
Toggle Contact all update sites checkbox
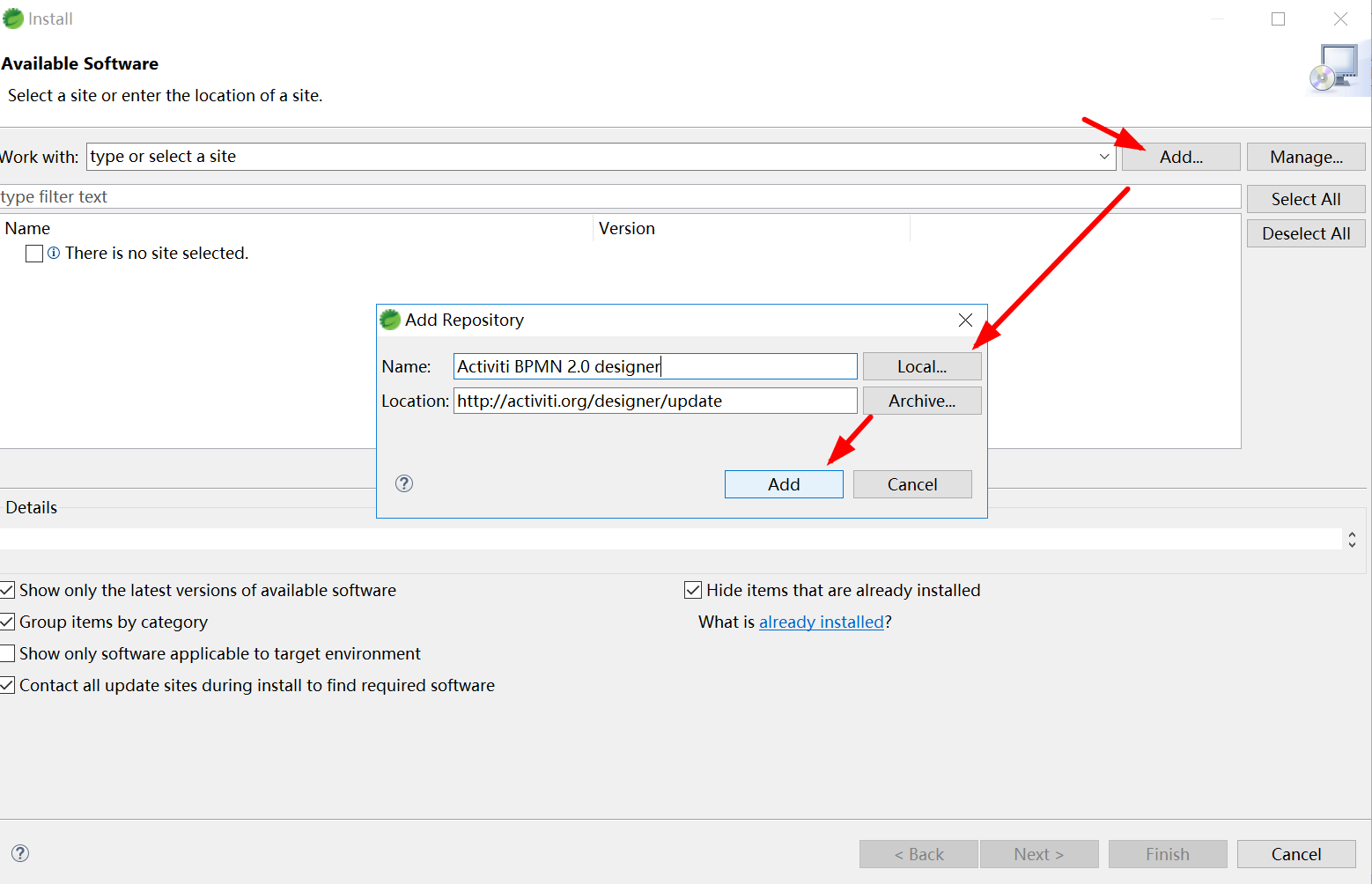point(7,685)
